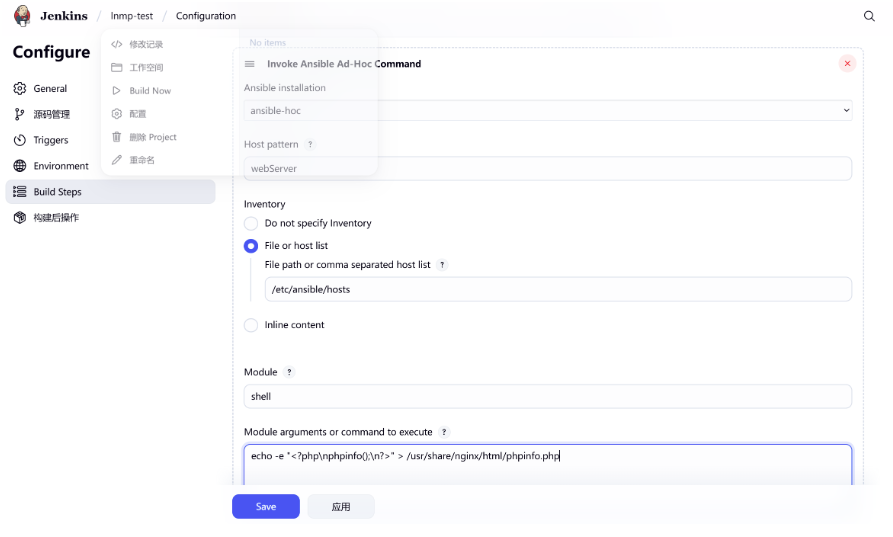893x537 pixels.
Task: Open the Host pattern help icon
Action: pyautogui.click(x=310, y=145)
